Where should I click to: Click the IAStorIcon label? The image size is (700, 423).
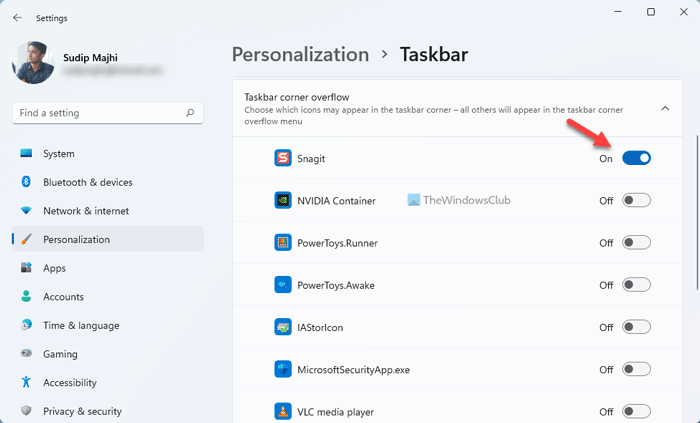(x=320, y=328)
